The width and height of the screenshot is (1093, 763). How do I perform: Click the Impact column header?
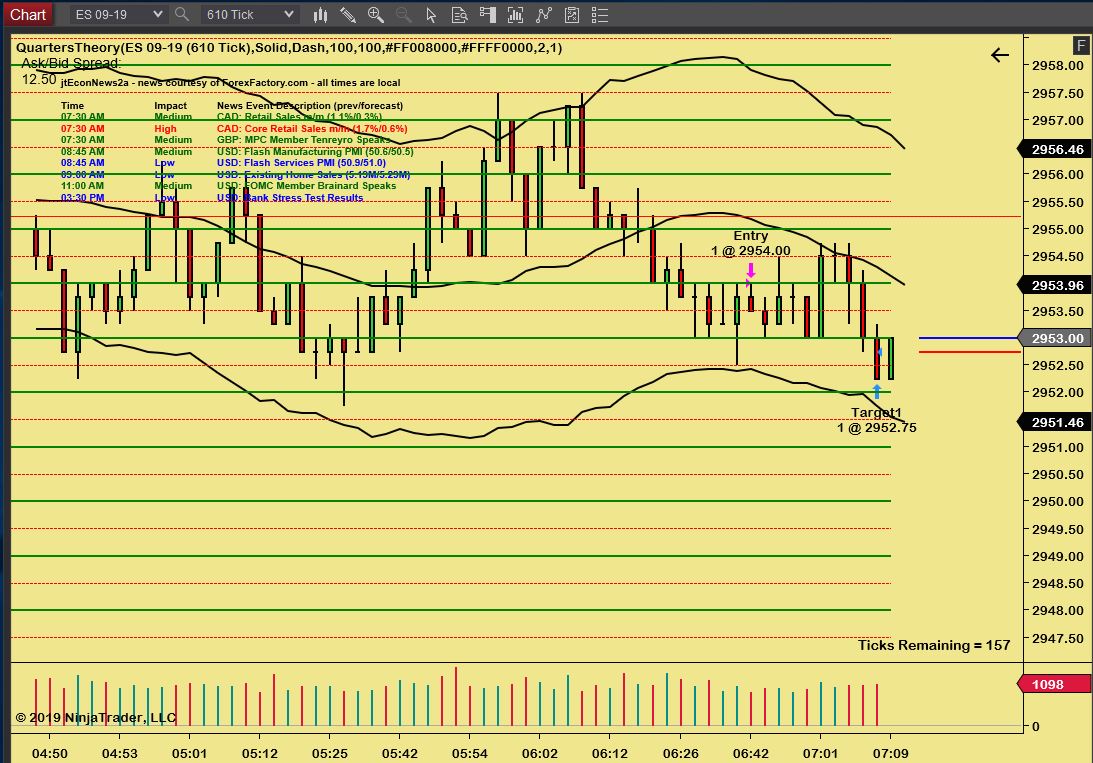[x=170, y=106]
